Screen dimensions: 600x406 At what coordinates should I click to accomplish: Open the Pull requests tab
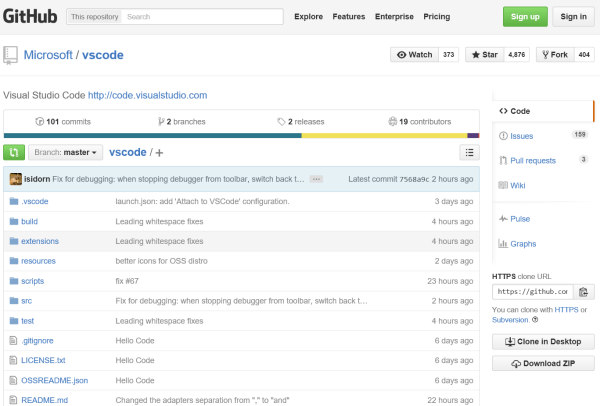[531, 160]
